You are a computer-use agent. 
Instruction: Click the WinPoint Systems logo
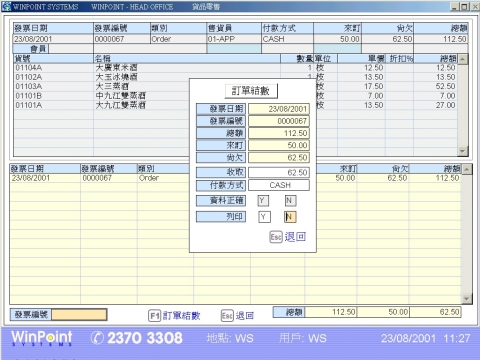pos(42,338)
